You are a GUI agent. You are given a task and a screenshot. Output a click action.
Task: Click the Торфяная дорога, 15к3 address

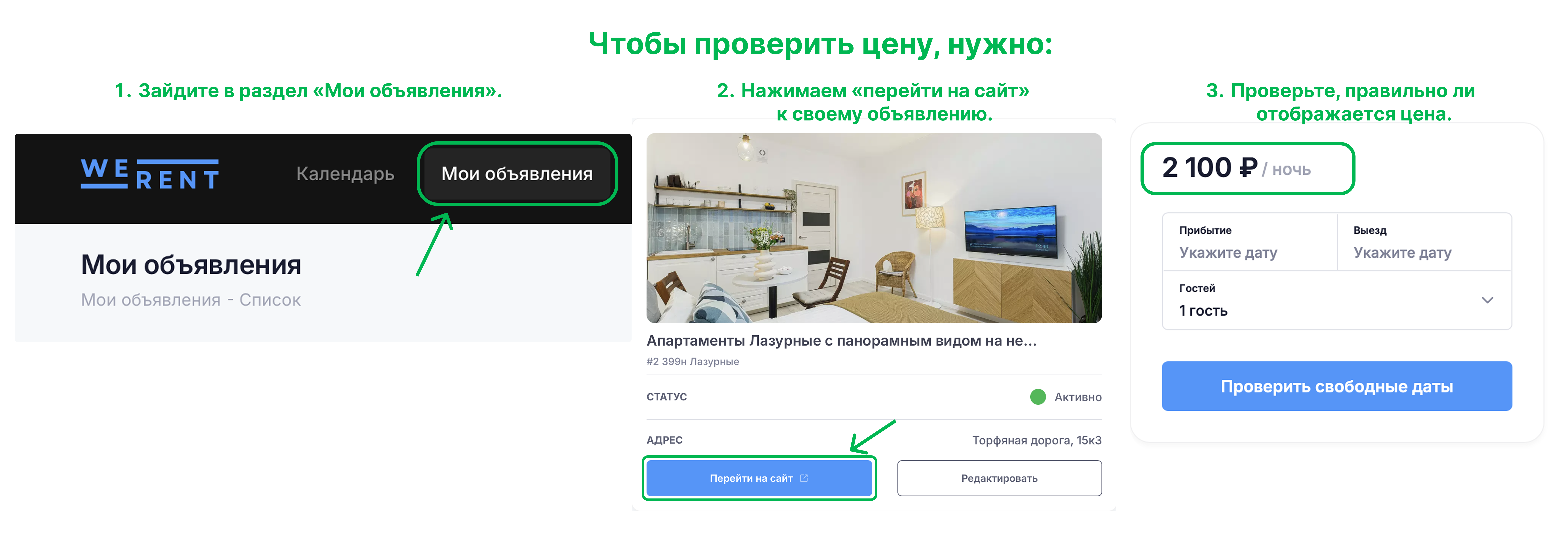click(x=1037, y=440)
